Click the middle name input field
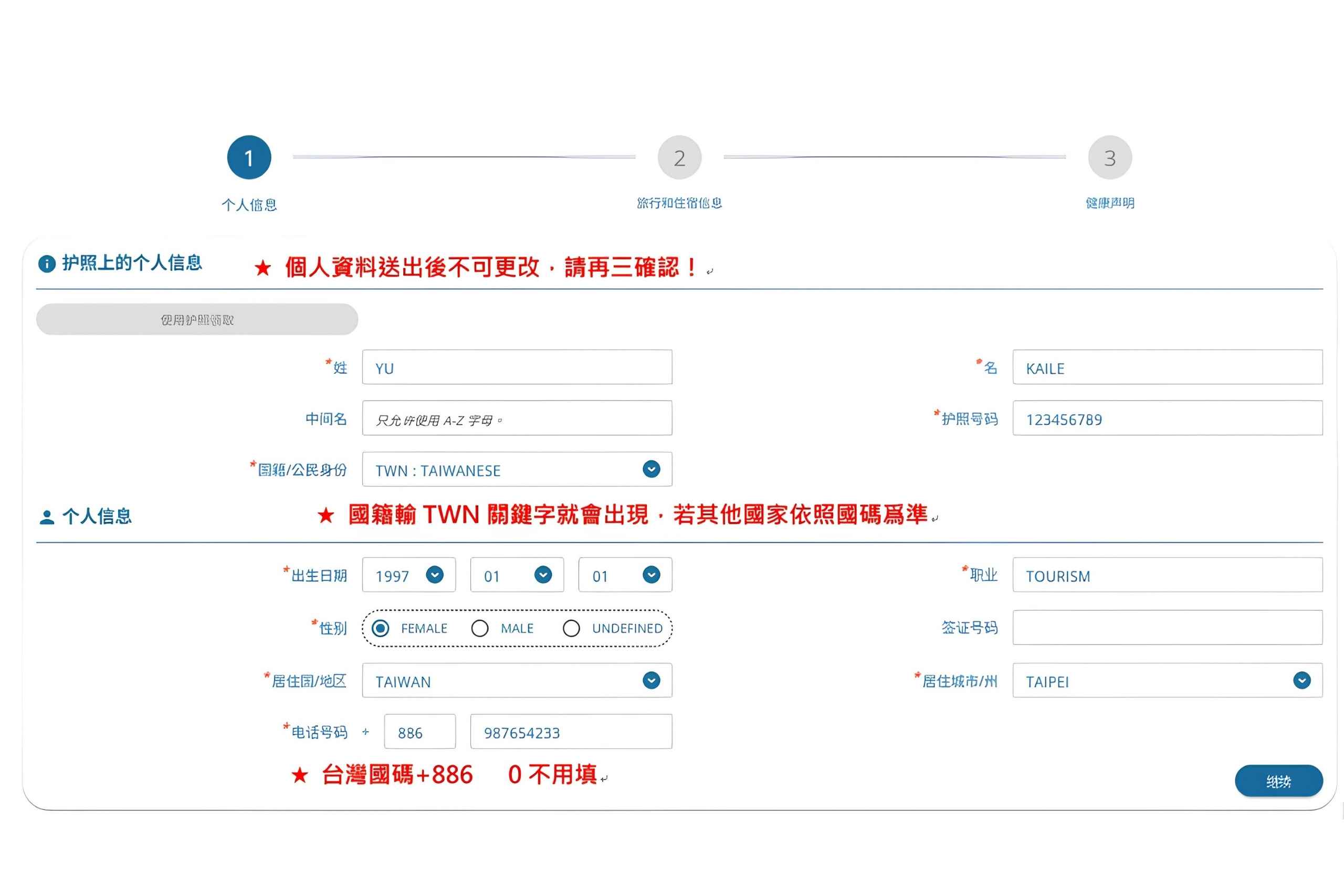This screenshot has height=896, width=1344. tap(517, 418)
